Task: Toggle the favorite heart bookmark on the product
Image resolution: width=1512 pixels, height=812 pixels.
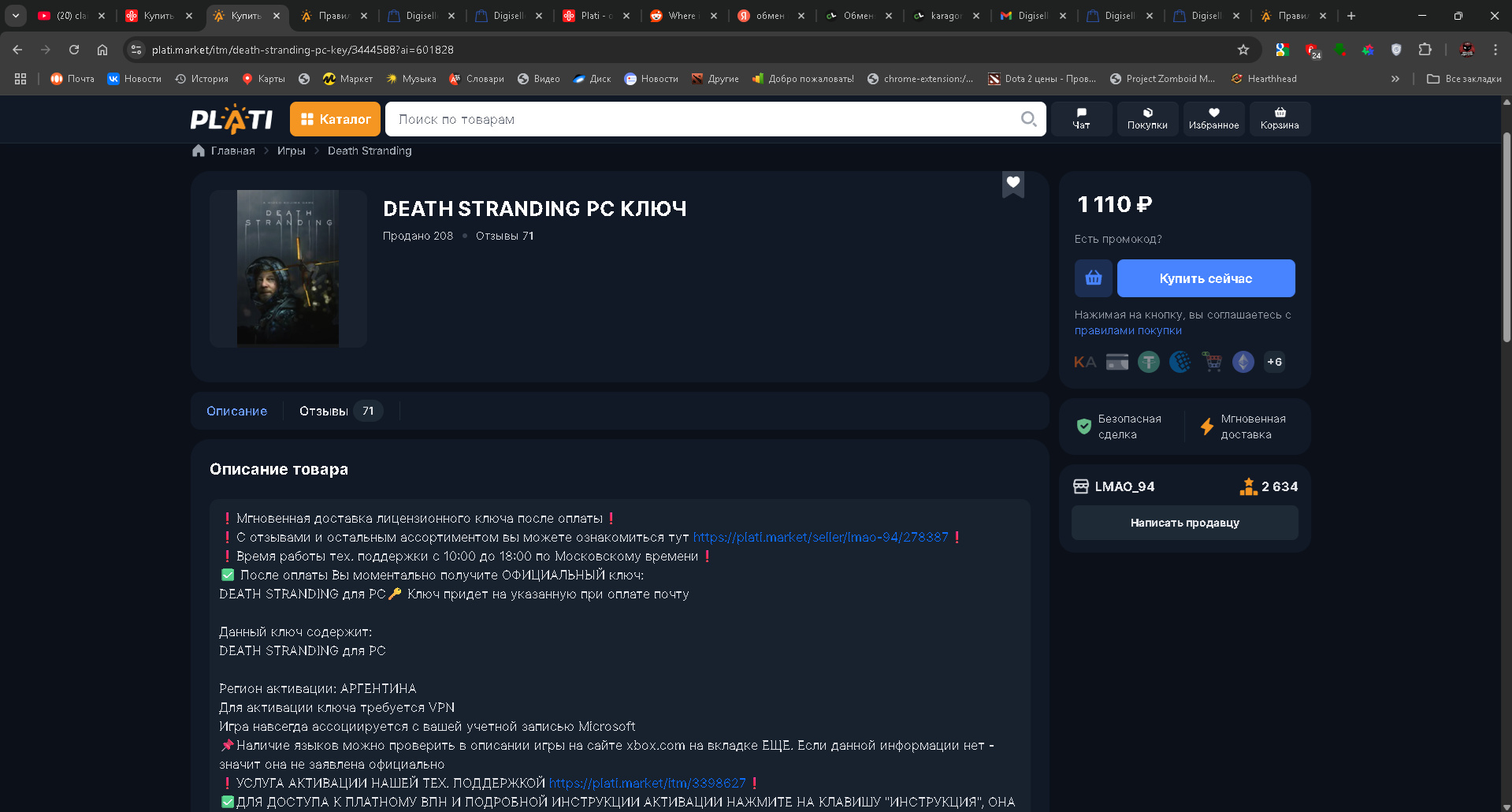Action: coord(1013,184)
